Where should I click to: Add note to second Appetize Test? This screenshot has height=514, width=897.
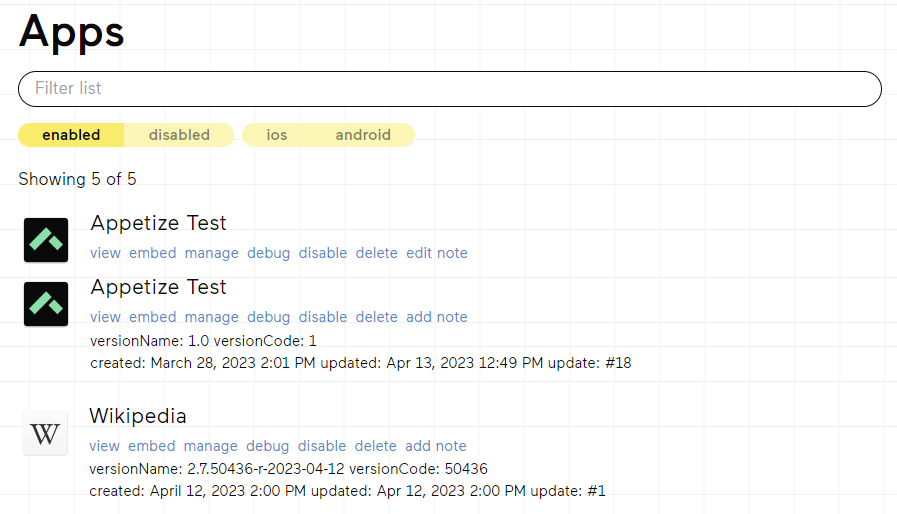click(436, 317)
